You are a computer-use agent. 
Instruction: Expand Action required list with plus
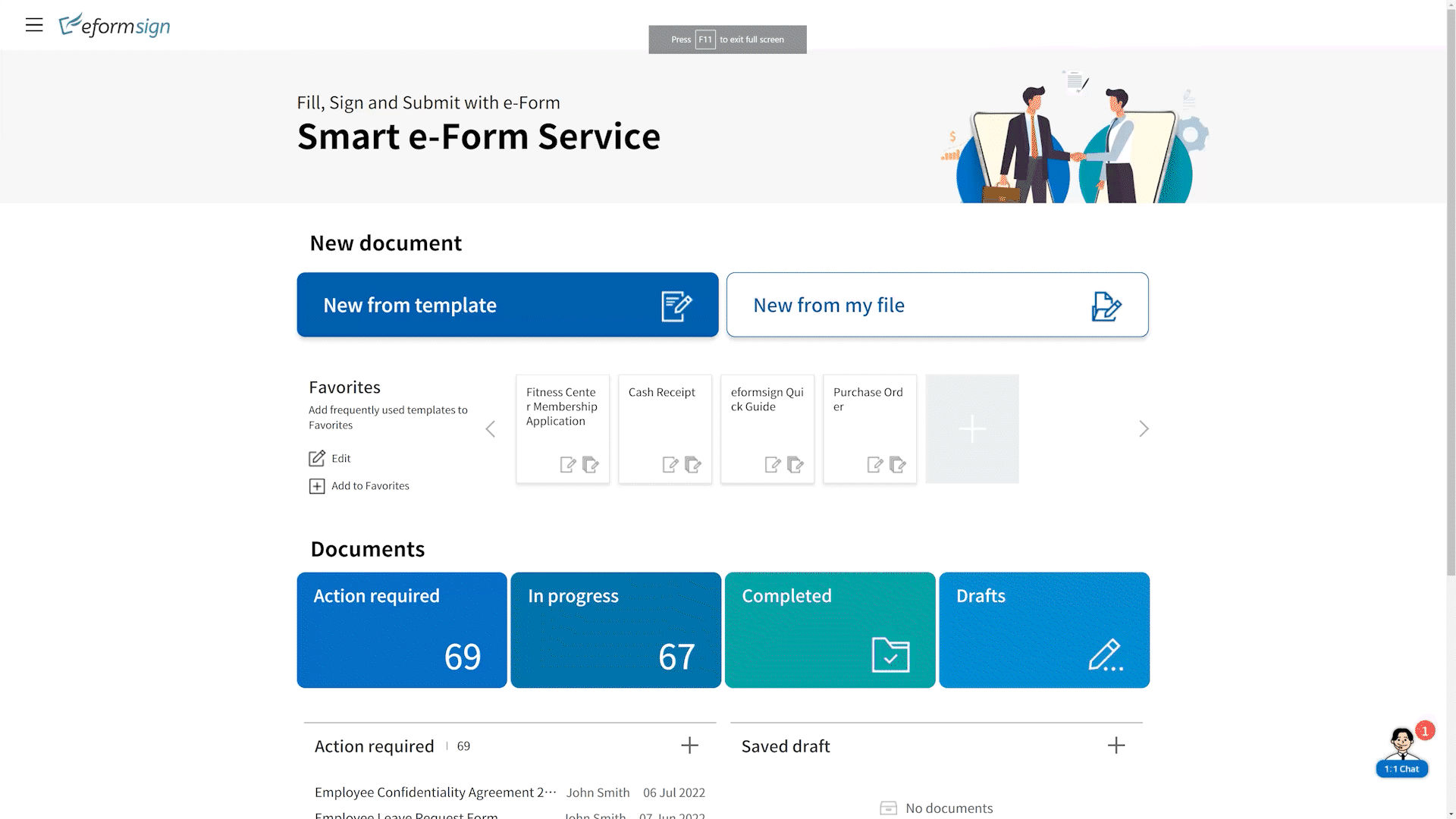689,745
